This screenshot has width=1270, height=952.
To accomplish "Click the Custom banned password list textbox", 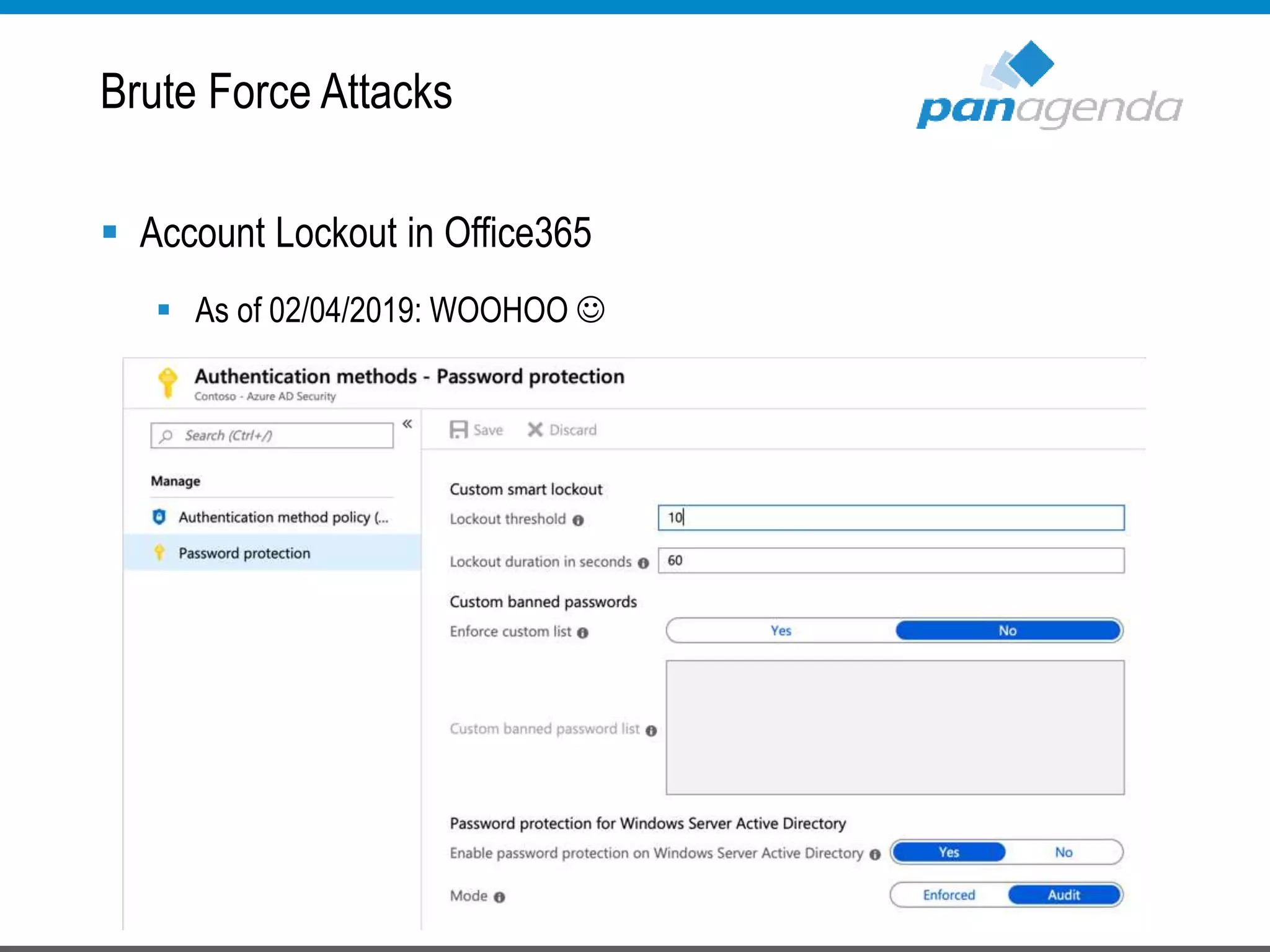I will 895,728.
